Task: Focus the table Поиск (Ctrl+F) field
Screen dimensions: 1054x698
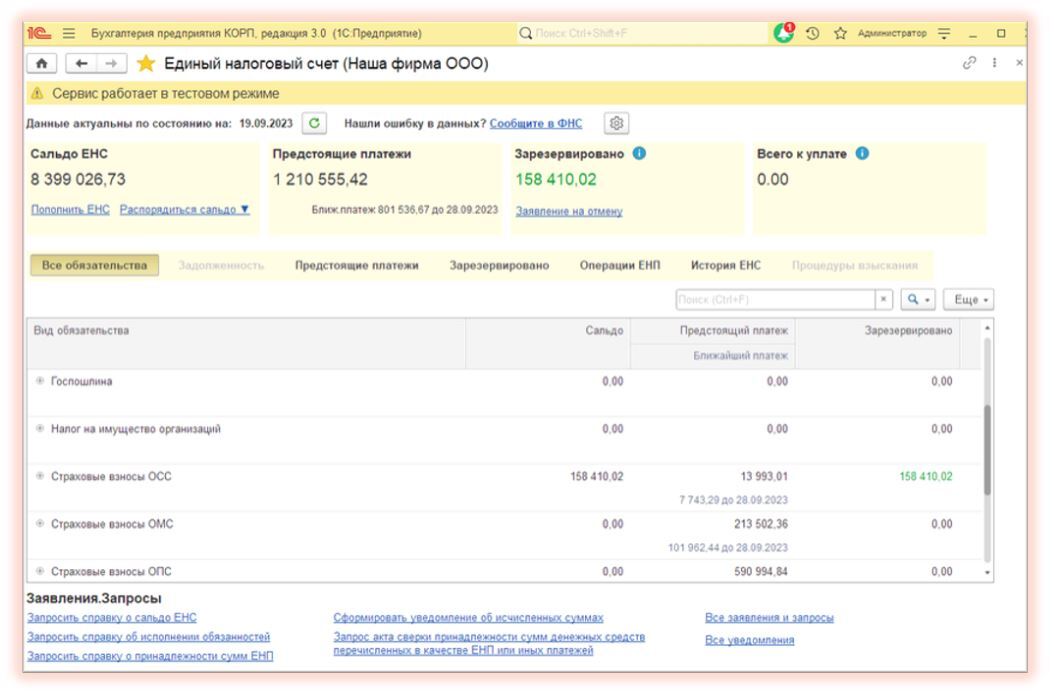Action: click(x=775, y=299)
